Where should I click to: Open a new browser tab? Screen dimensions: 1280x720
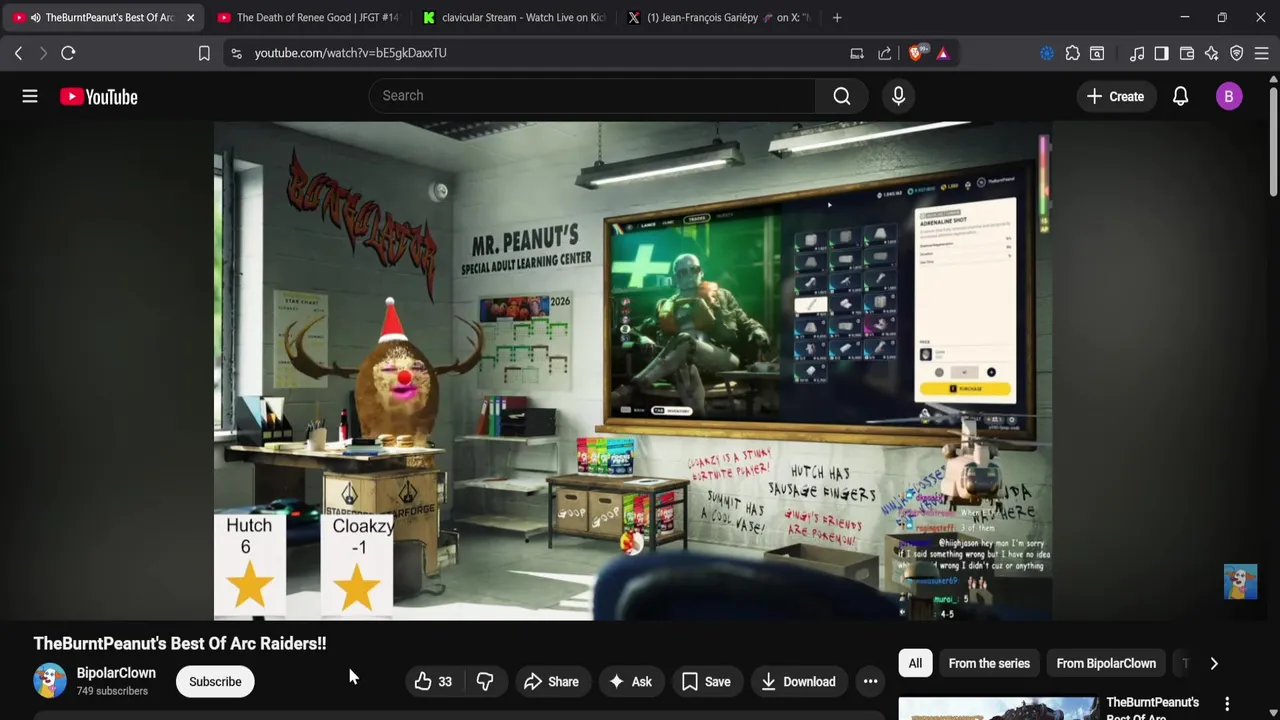[x=837, y=17]
